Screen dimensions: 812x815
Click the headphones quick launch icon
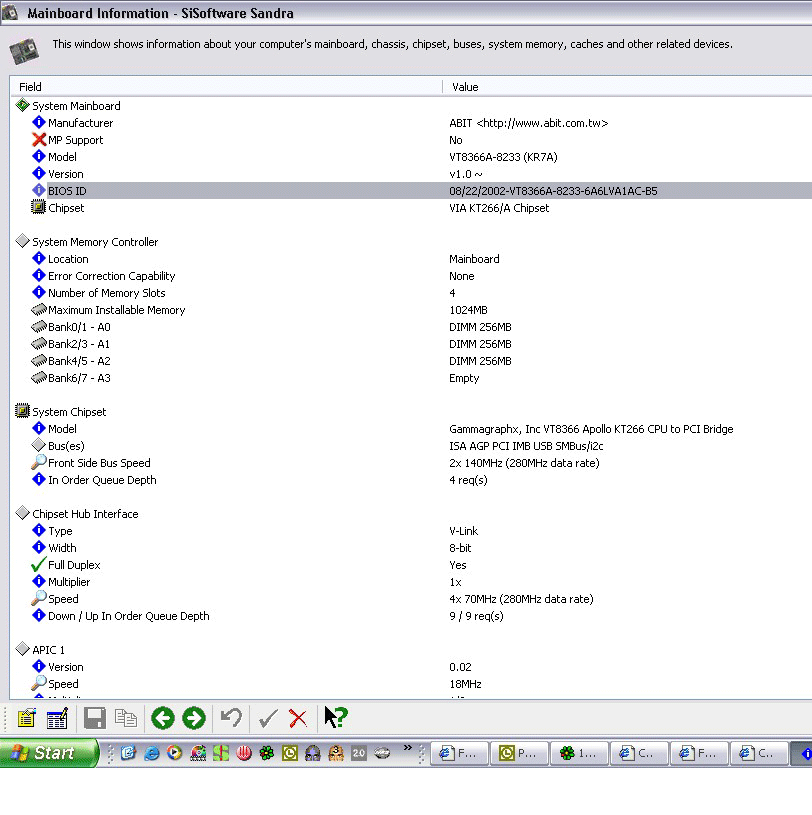tap(312, 753)
